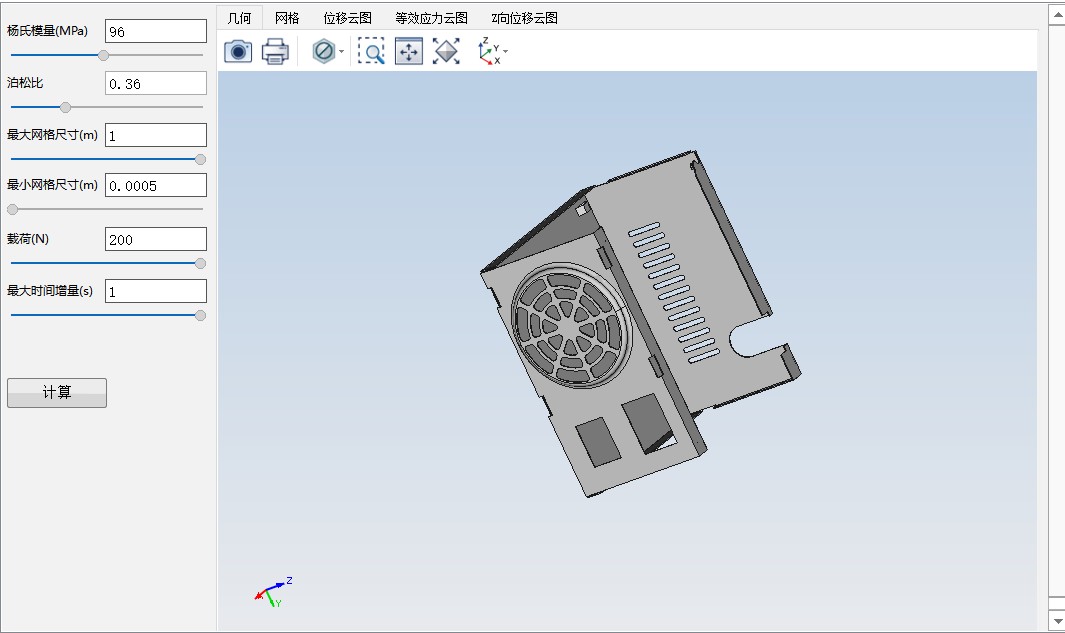Click the 泊松比 slider handle
1065x633 pixels.
tap(65, 107)
